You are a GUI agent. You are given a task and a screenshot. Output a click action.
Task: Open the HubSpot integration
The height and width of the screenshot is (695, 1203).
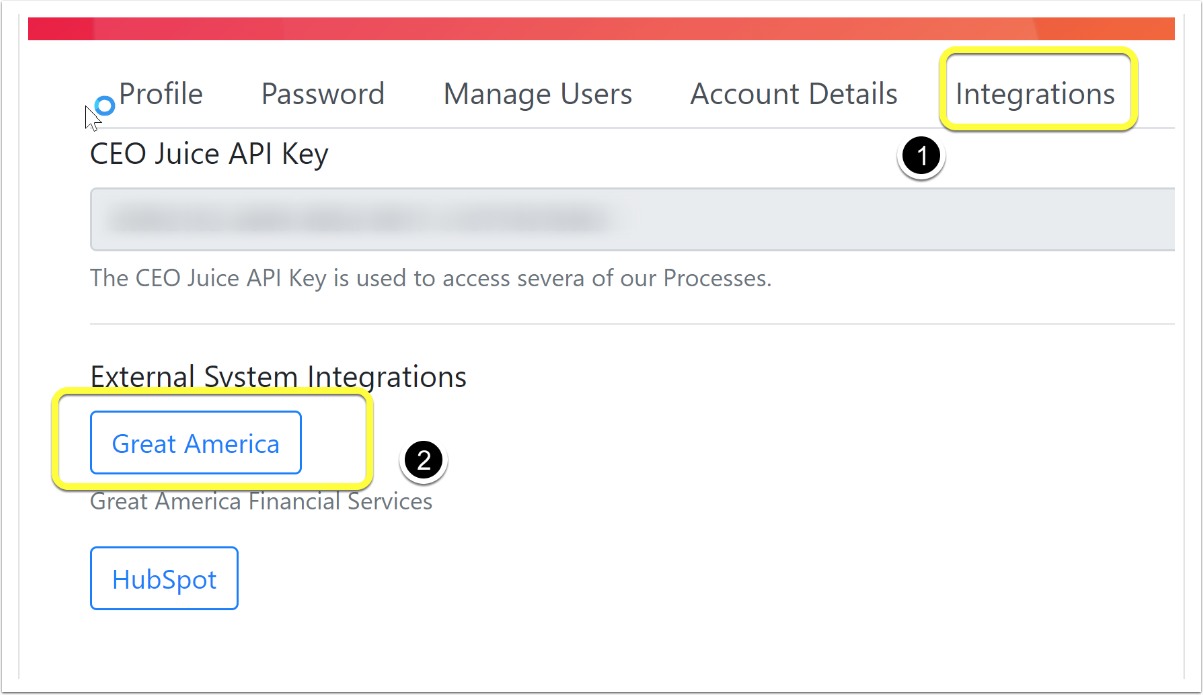tap(164, 578)
